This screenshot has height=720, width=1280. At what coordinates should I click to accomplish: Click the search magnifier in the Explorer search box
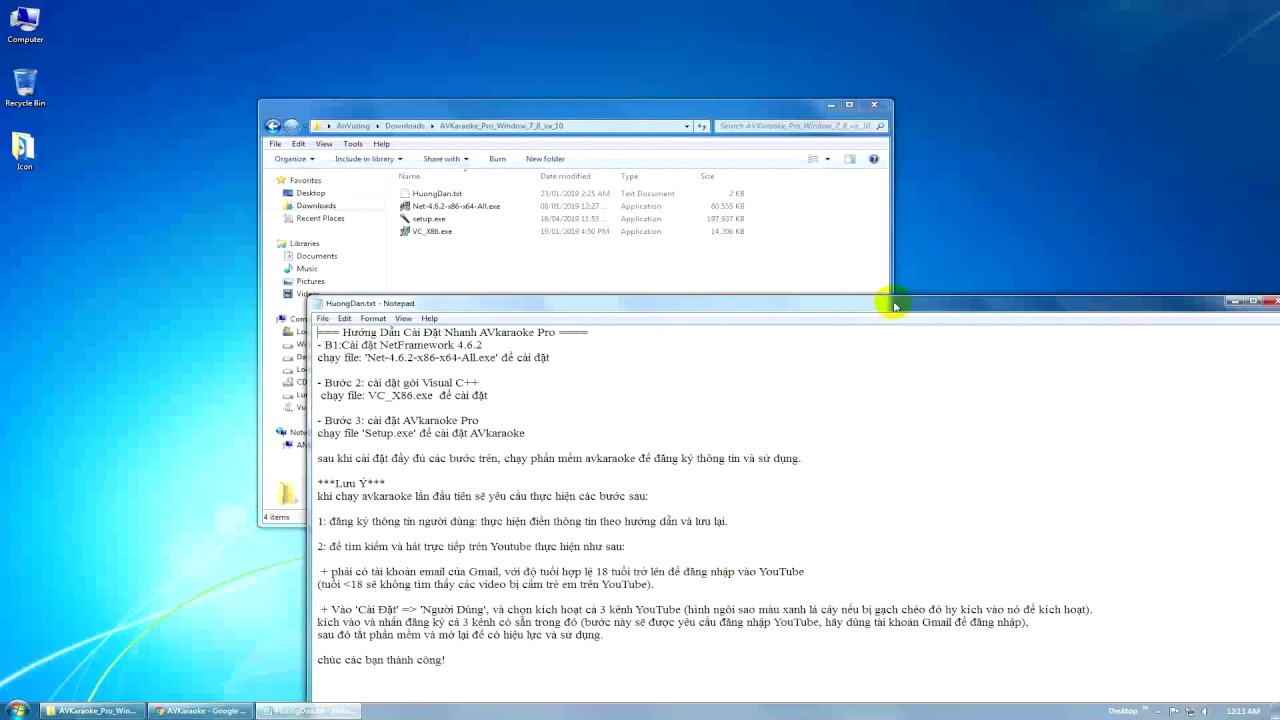pos(880,126)
